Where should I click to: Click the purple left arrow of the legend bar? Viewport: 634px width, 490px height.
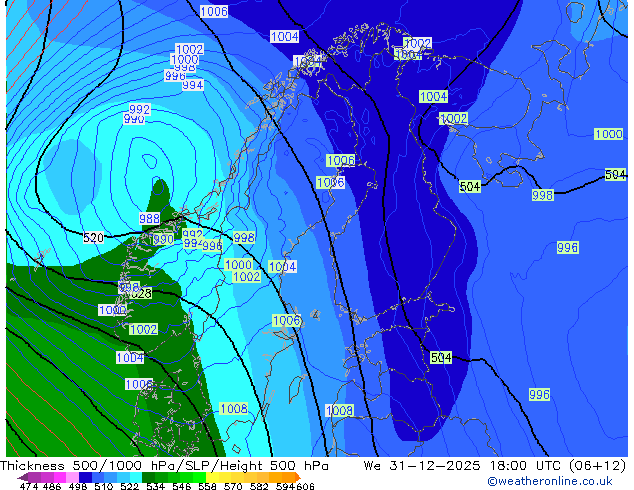(23, 477)
